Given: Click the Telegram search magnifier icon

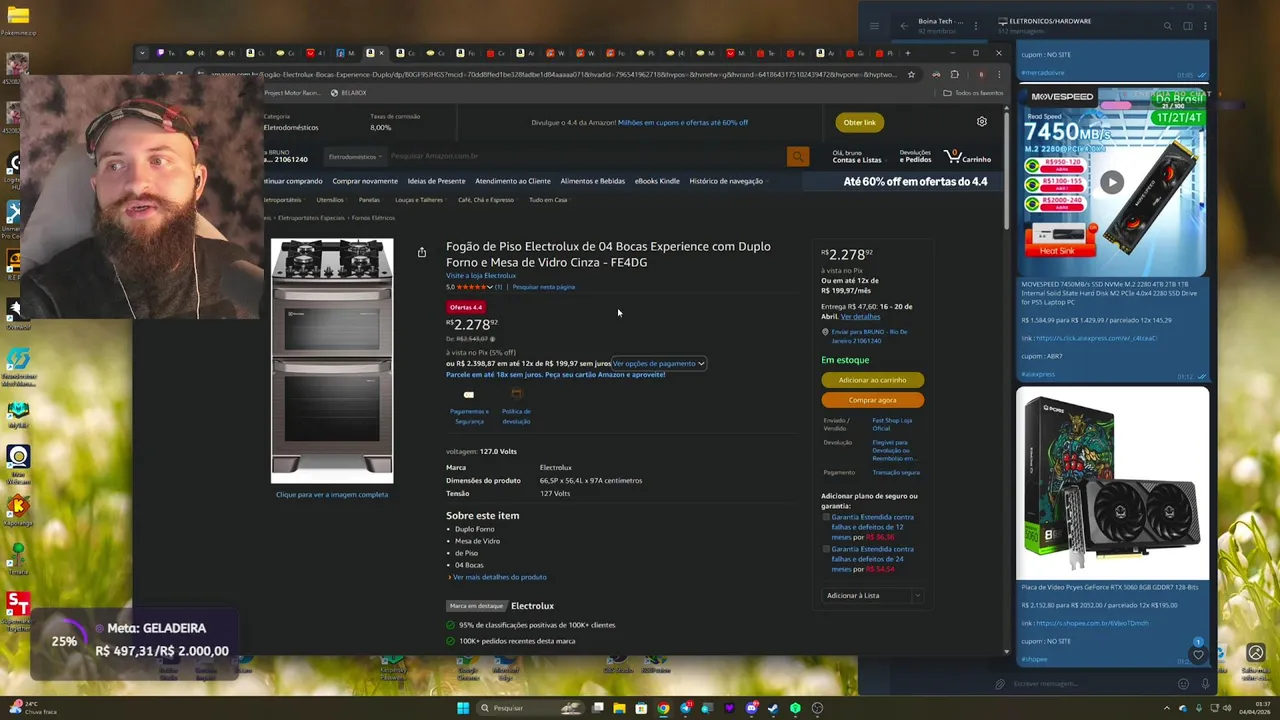Looking at the screenshot, I should (1167, 26).
